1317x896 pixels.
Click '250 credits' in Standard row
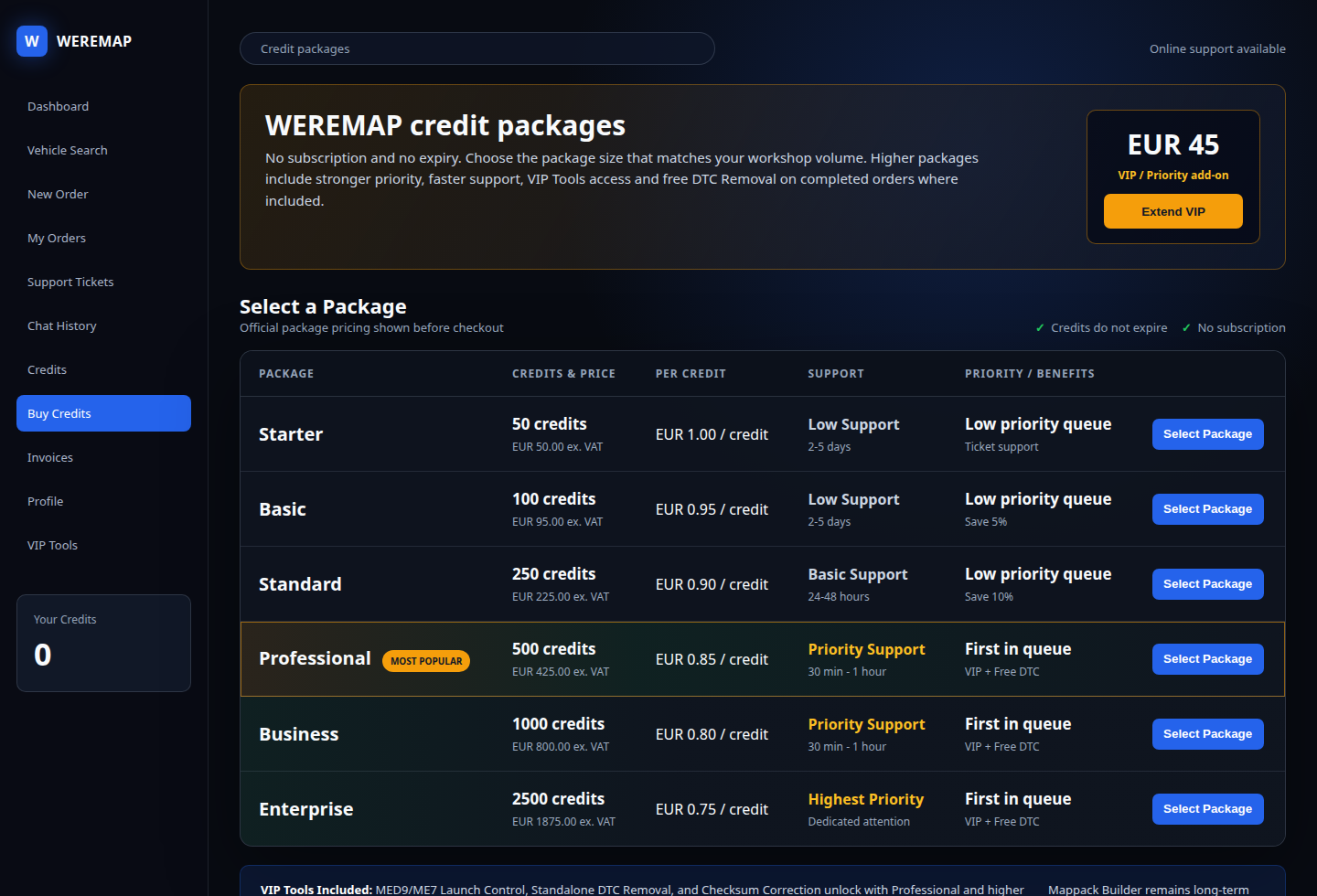pyautogui.click(x=554, y=574)
